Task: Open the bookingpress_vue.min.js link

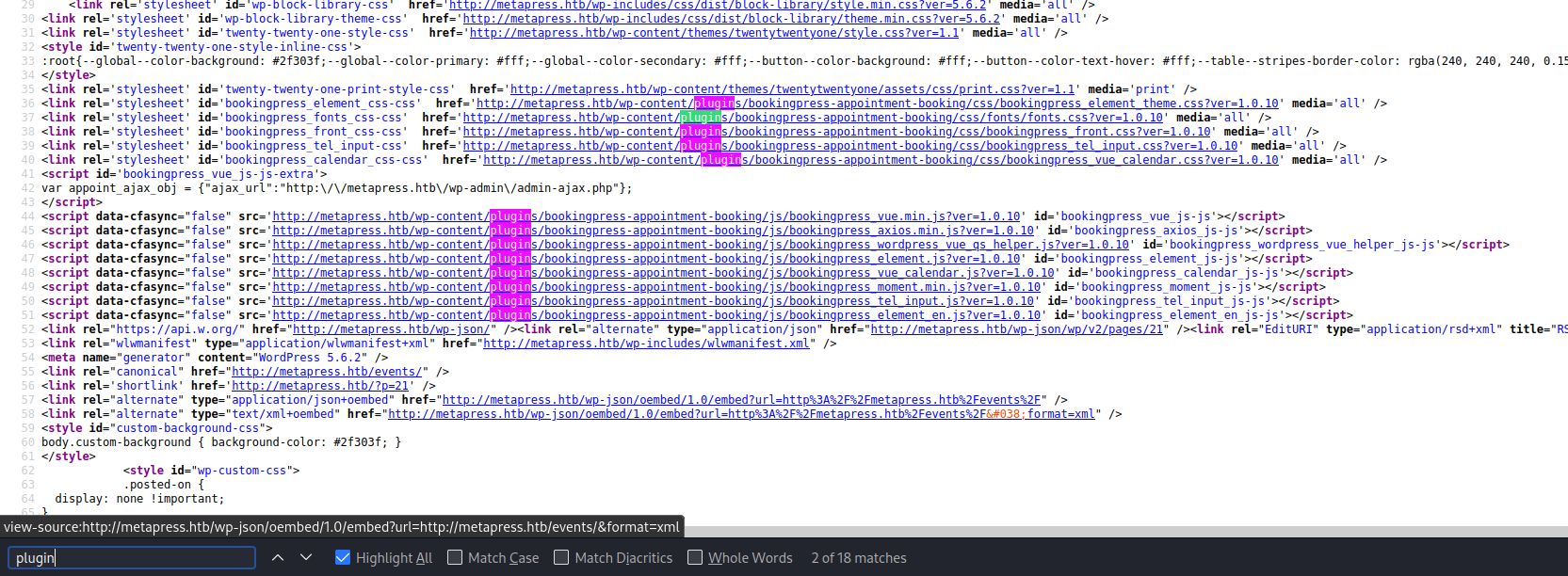Action: 646,216
